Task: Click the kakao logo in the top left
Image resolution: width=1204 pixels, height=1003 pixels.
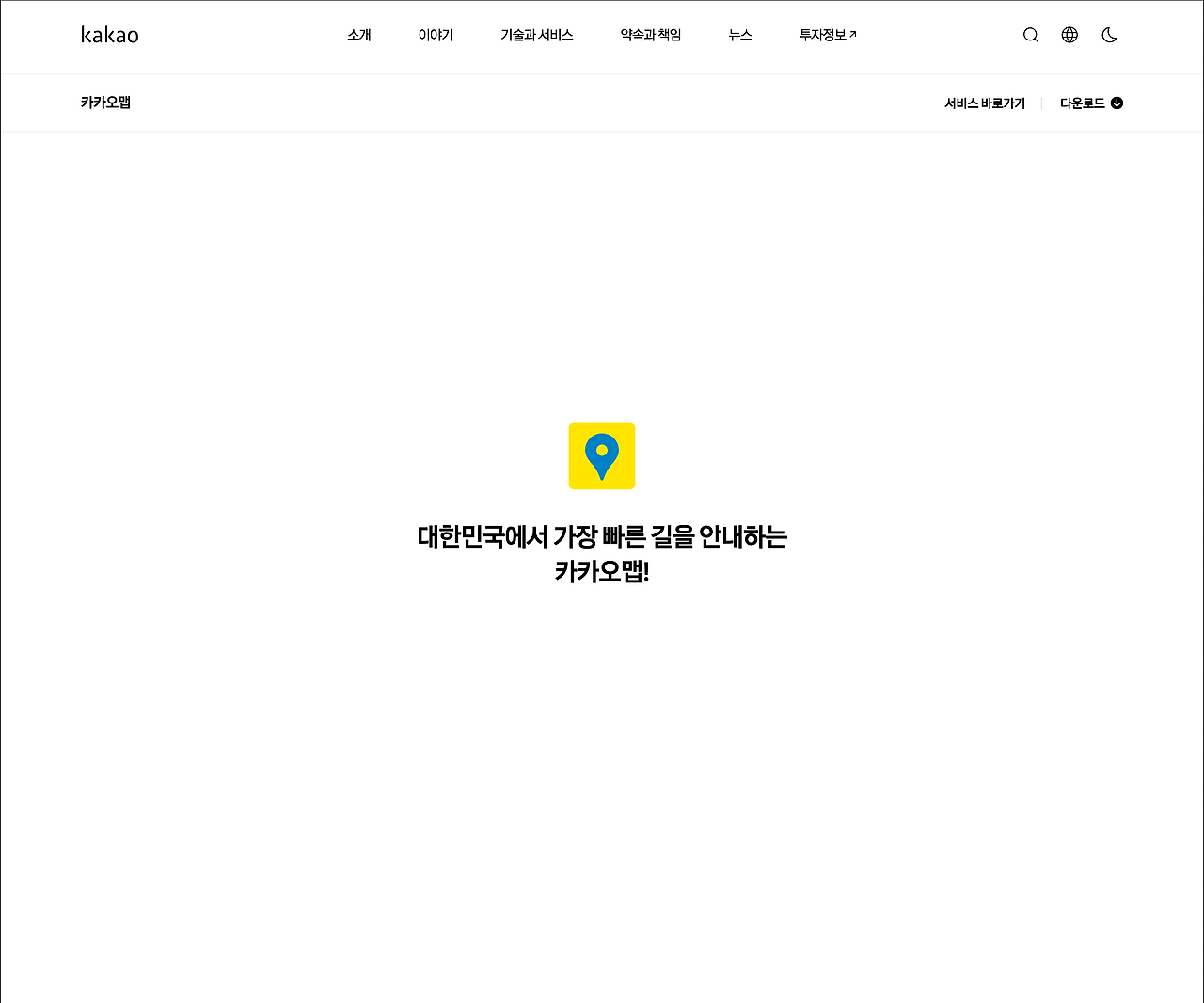Action: (109, 35)
